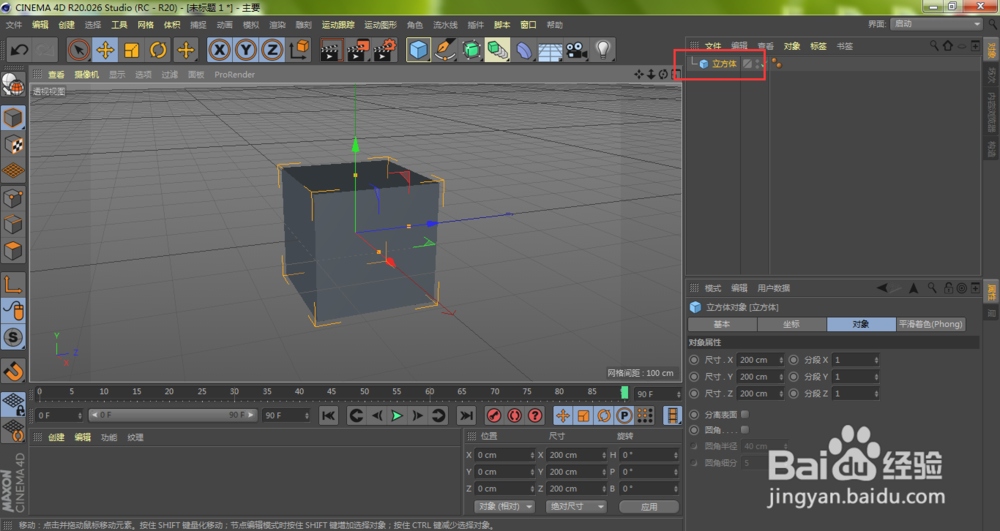Click 分段 X animation radio dot
The image size is (1000, 531).
794,360
